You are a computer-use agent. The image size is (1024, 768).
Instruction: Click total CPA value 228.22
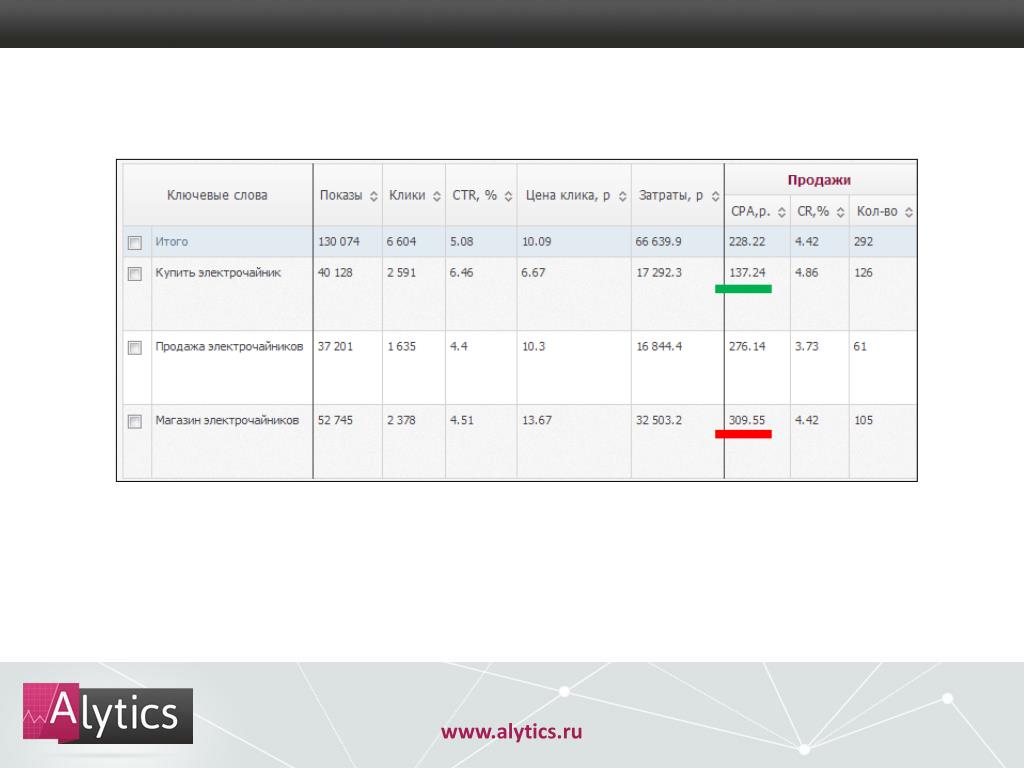point(747,242)
